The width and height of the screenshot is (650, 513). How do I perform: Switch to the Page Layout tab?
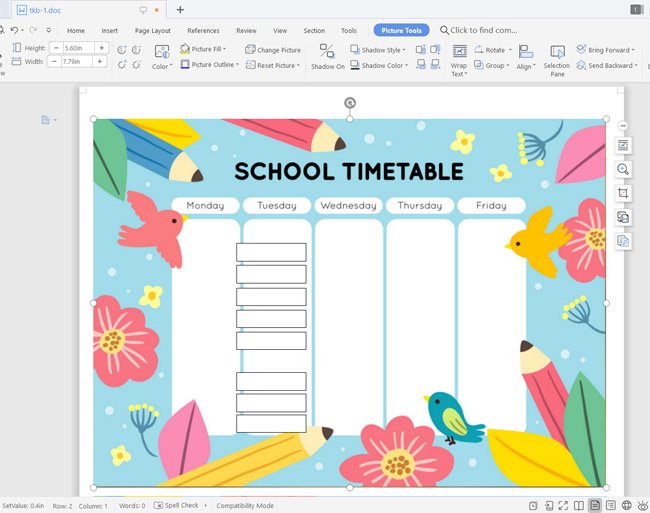[x=153, y=31]
